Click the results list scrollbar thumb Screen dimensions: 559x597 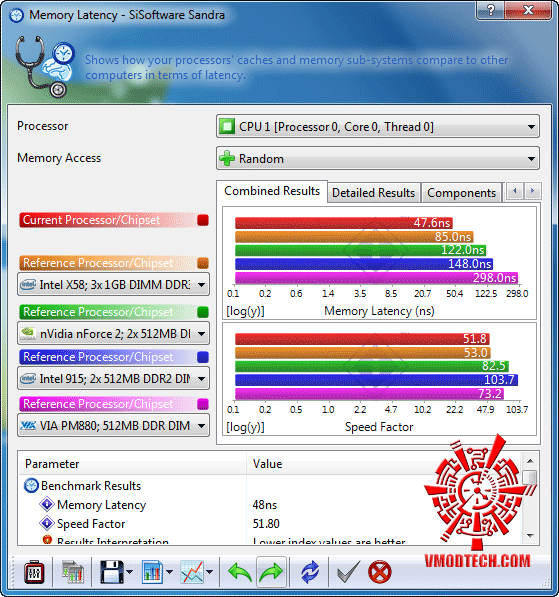530,477
